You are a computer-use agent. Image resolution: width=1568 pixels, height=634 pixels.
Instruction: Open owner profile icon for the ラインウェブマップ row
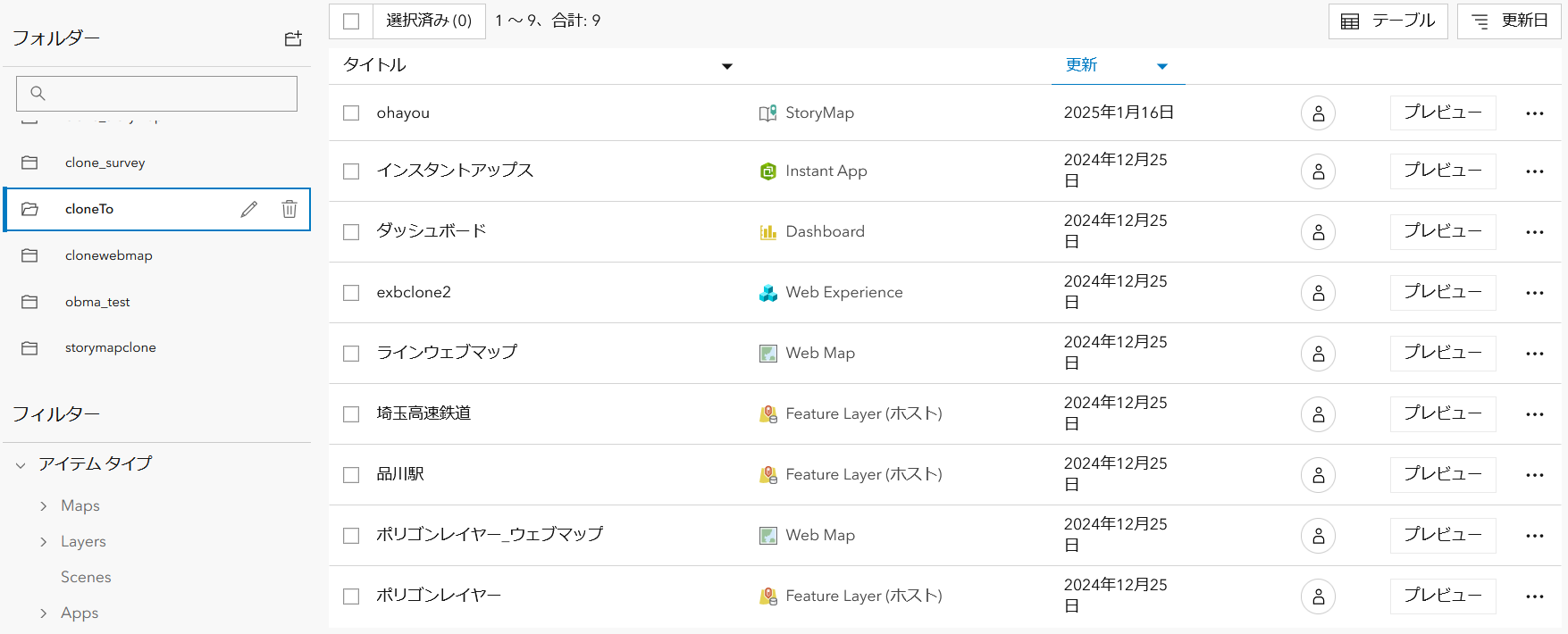pos(1318,354)
